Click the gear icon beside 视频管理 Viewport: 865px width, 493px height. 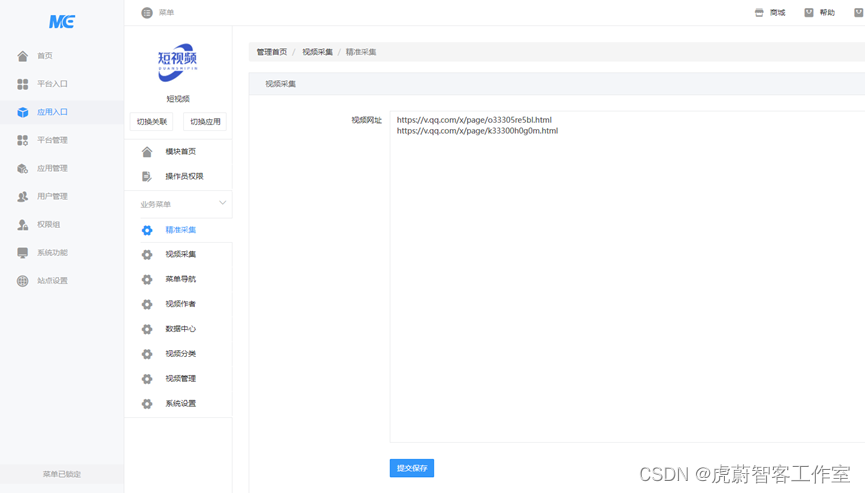tap(147, 379)
